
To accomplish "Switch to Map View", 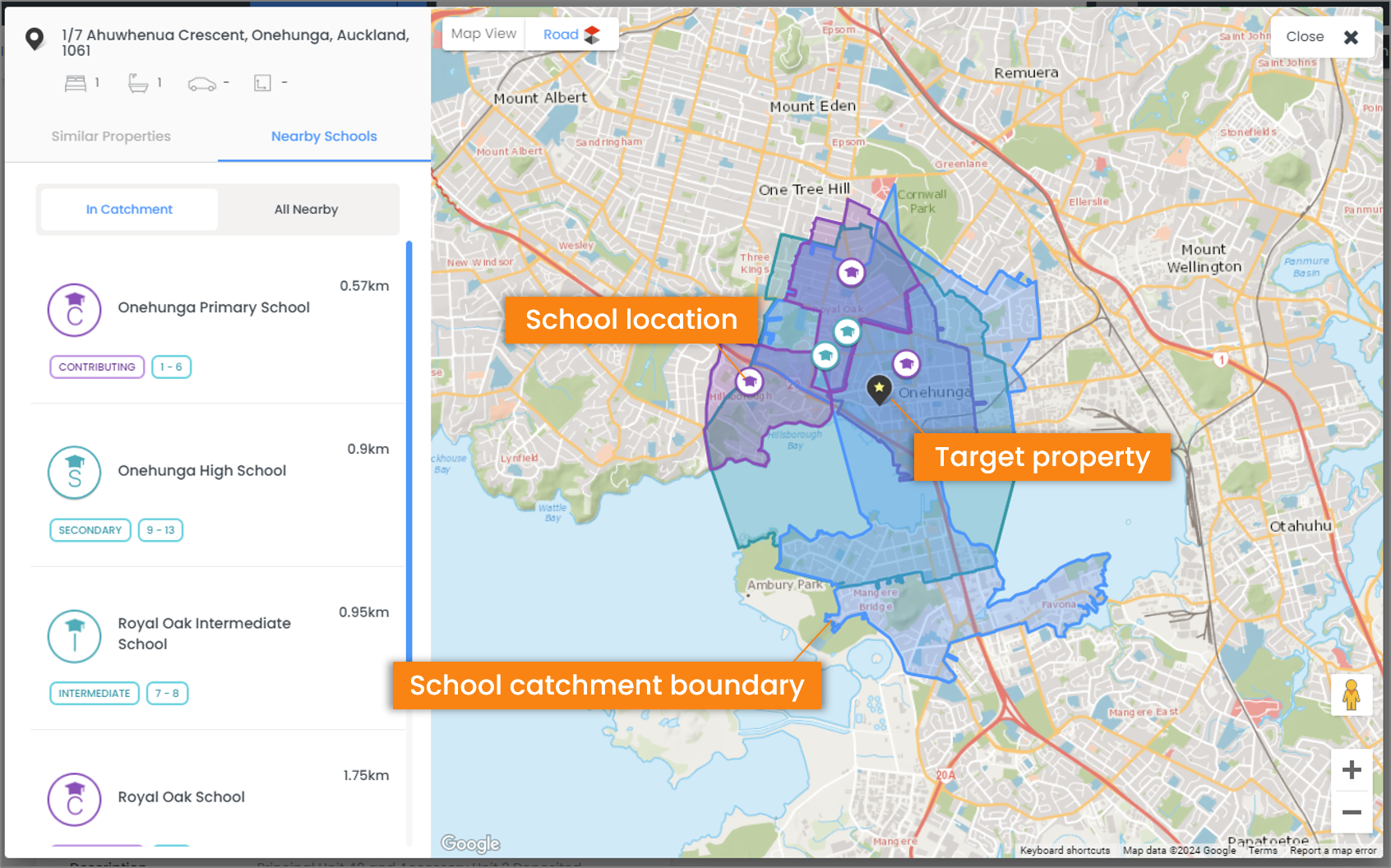I will (483, 34).
